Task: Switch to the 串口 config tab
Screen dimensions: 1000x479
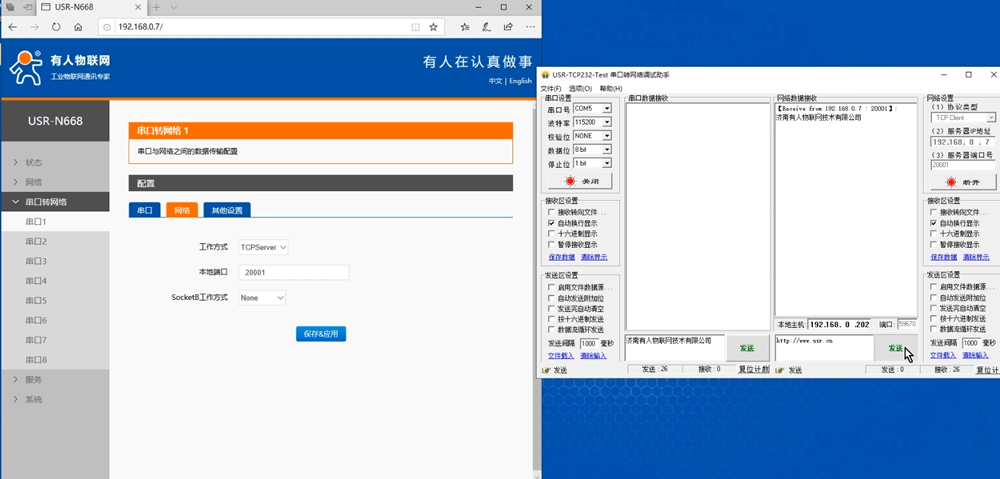Action: point(145,210)
